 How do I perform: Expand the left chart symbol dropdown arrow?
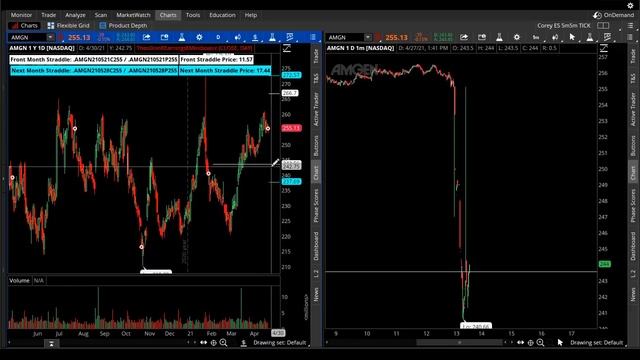50,37
